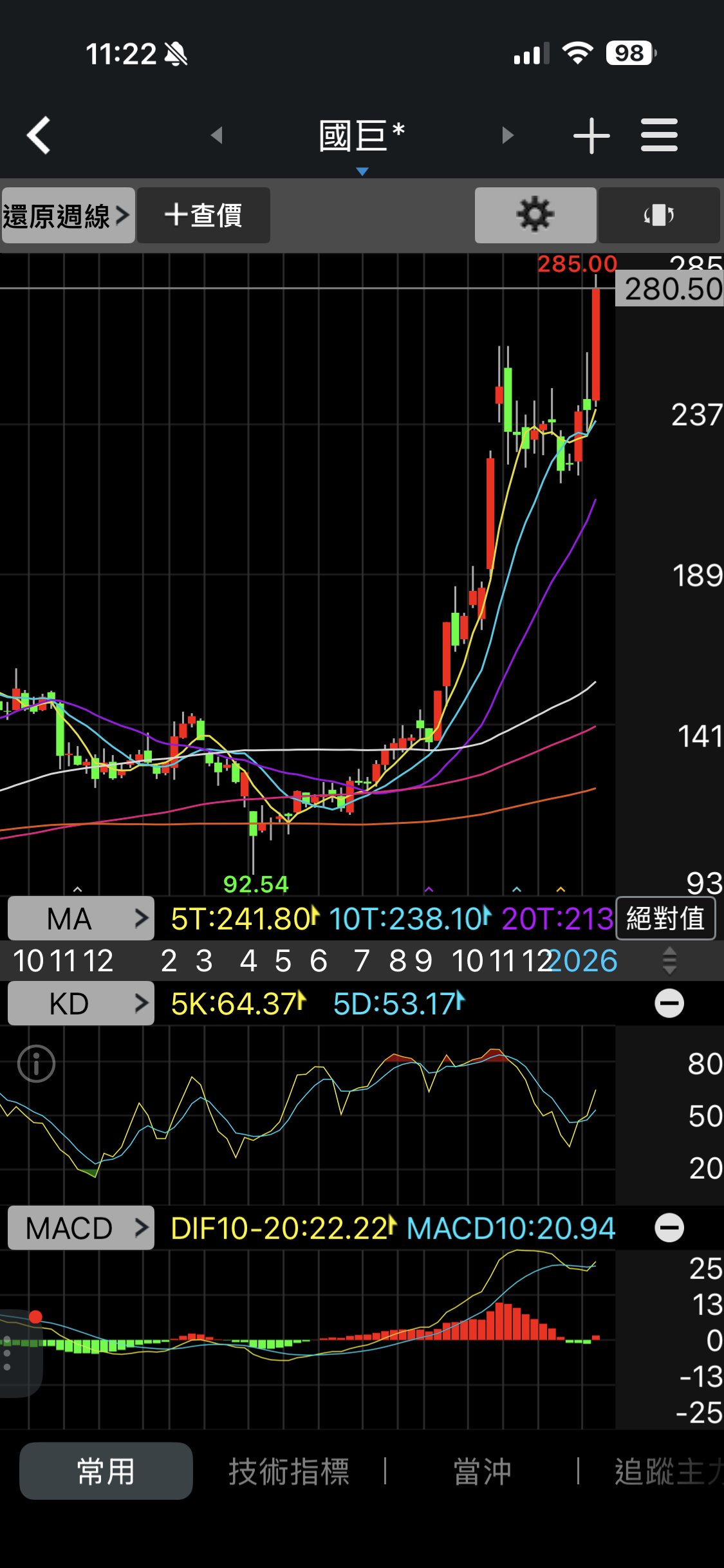
Task: Rotate chart to landscape view
Action: pos(658,215)
